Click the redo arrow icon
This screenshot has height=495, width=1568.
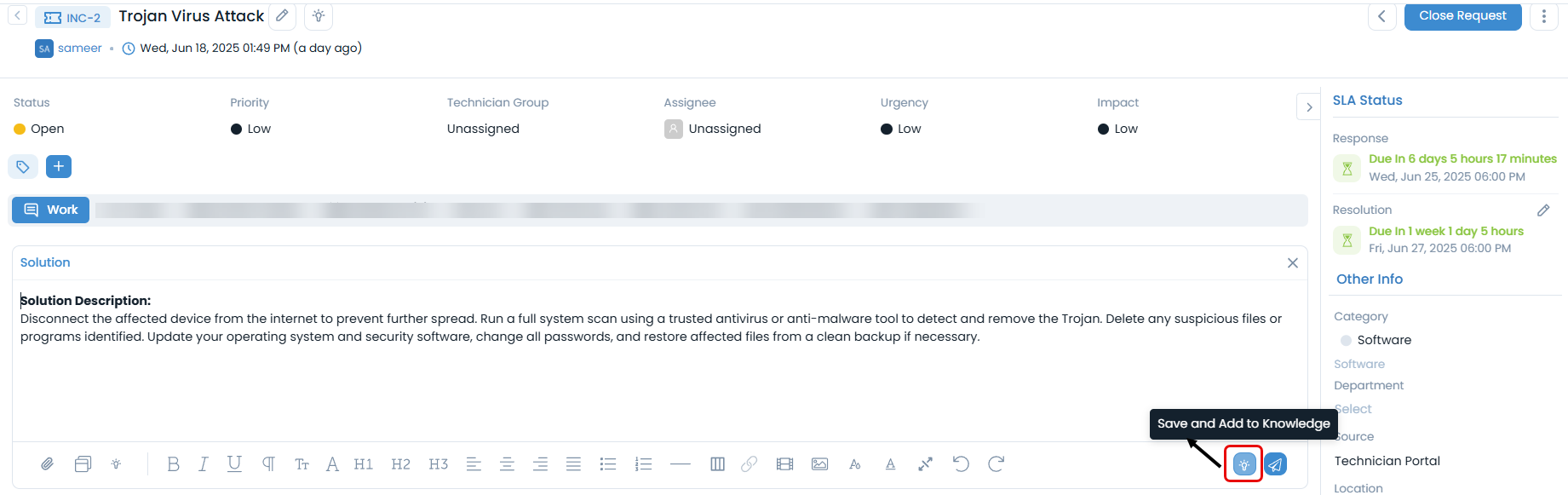click(996, 464)
